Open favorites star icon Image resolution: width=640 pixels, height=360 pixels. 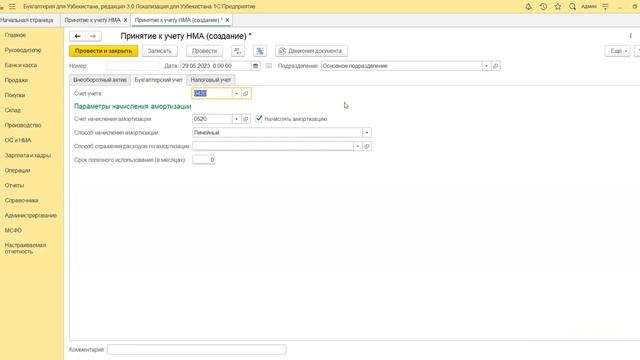click(x=558, y=7)
